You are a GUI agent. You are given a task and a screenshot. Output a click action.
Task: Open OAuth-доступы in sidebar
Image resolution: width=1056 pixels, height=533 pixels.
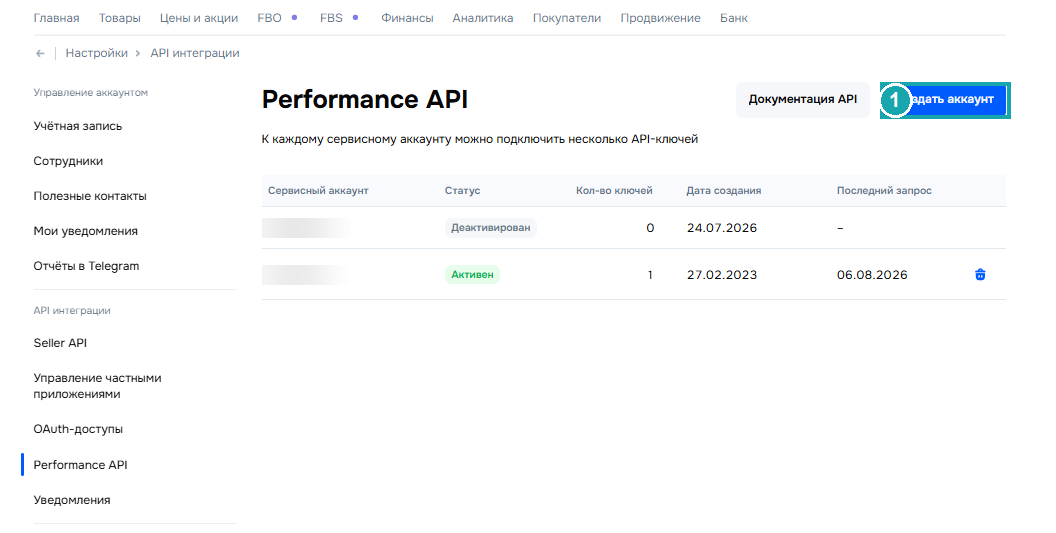point(78,429)
